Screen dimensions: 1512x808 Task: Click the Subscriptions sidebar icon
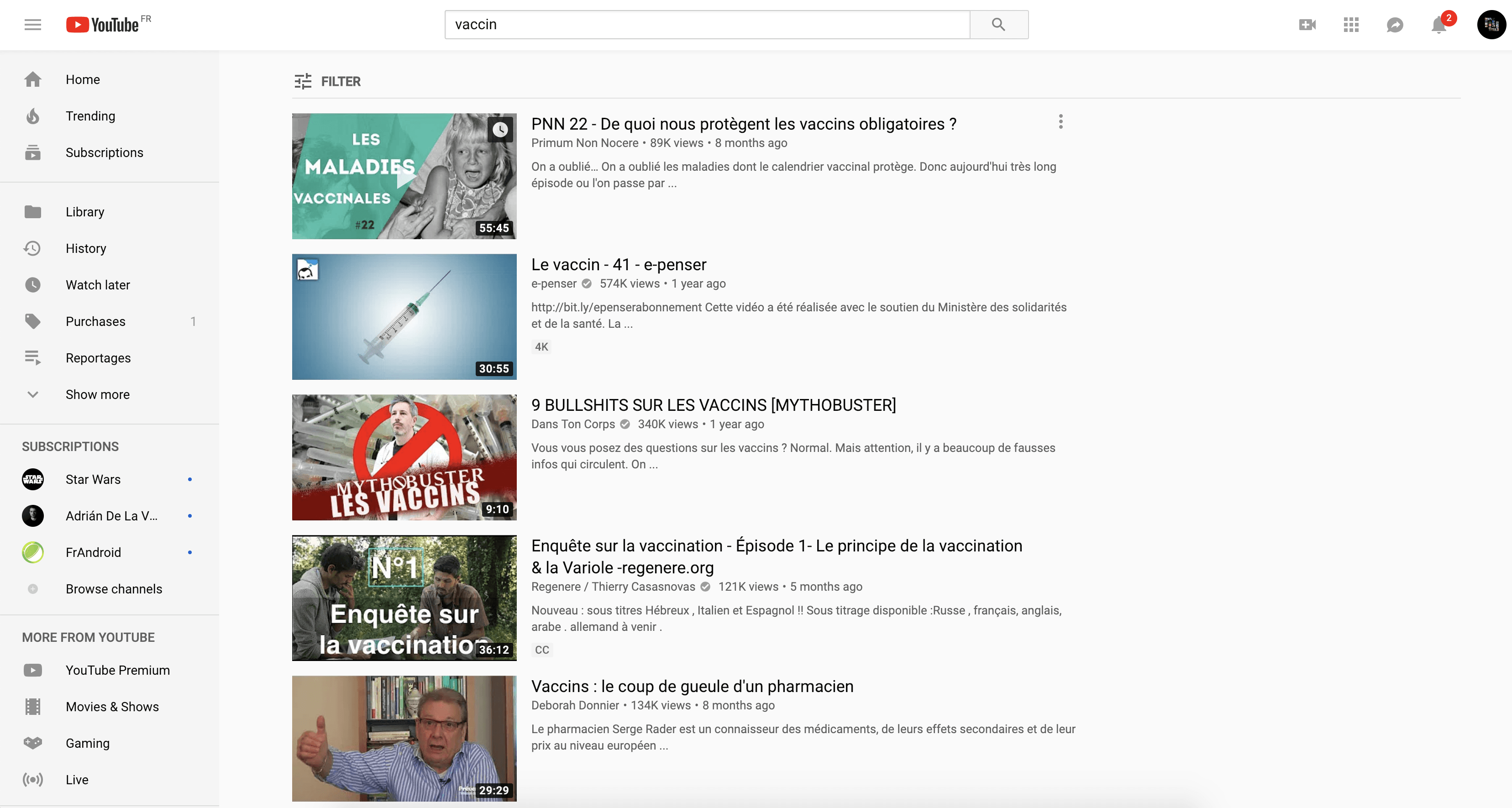[x=33, y=152]
